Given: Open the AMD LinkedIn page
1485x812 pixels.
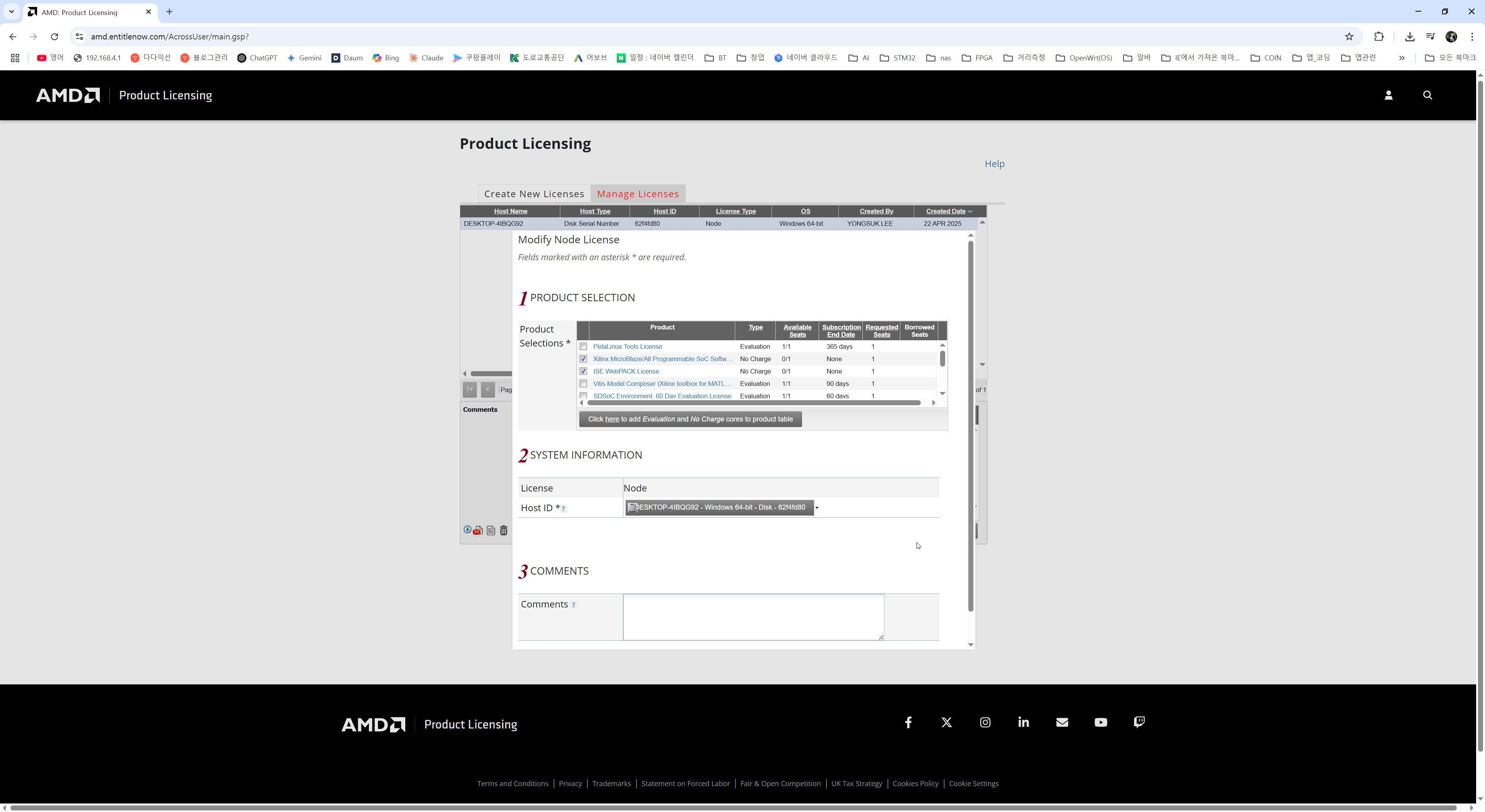Looking at the screenshot, I should coord(1024,722).
